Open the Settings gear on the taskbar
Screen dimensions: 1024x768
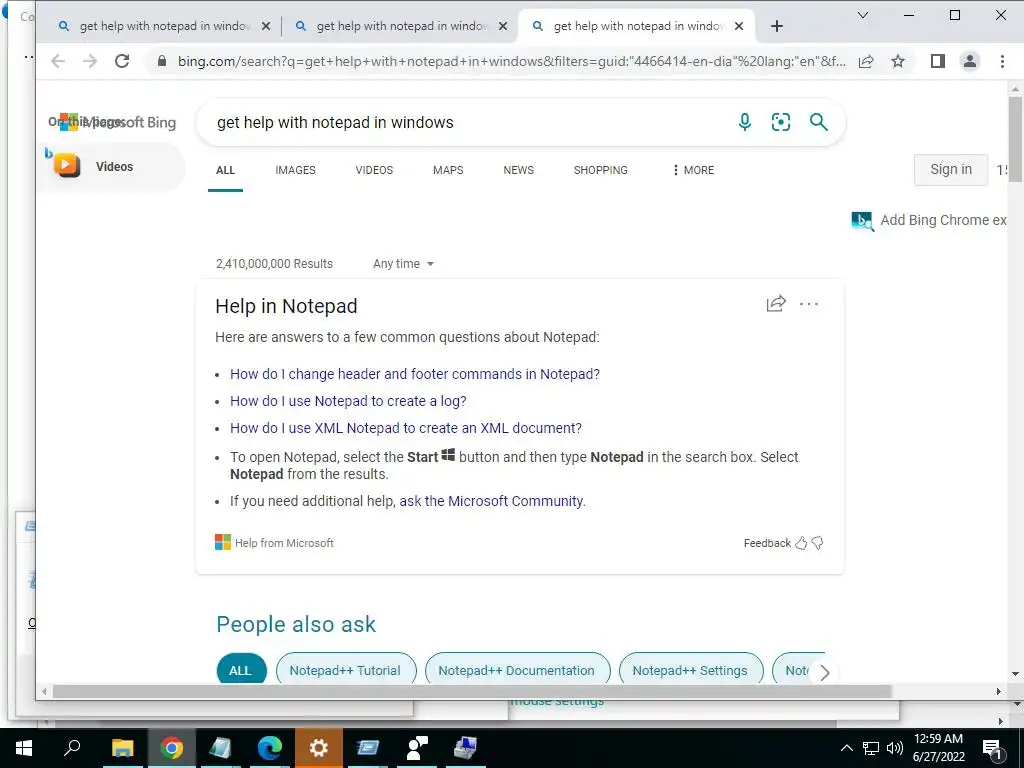click(319, 748)
